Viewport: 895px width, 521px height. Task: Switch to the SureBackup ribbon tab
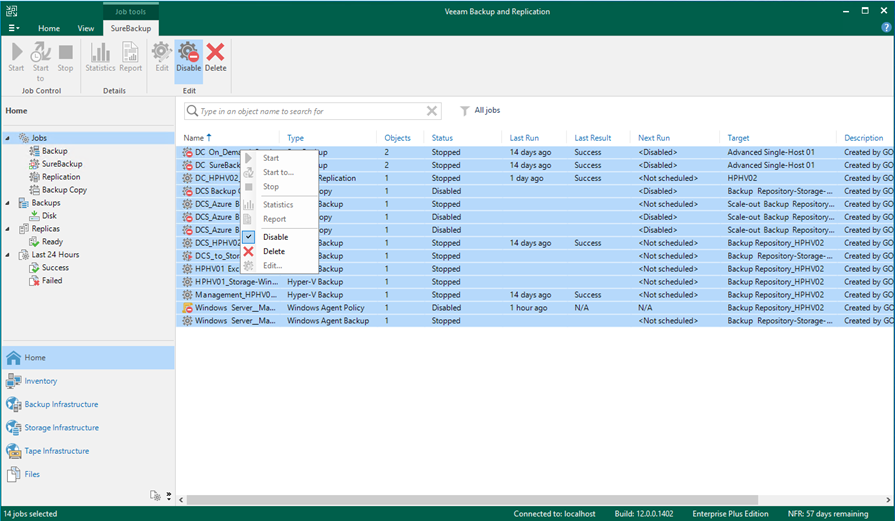131,28
